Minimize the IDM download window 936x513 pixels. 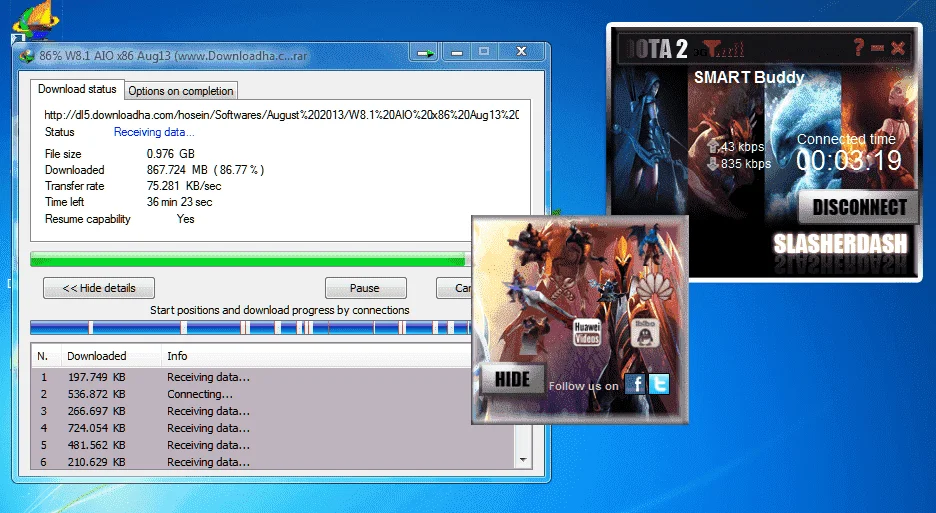tap(457, 53)
